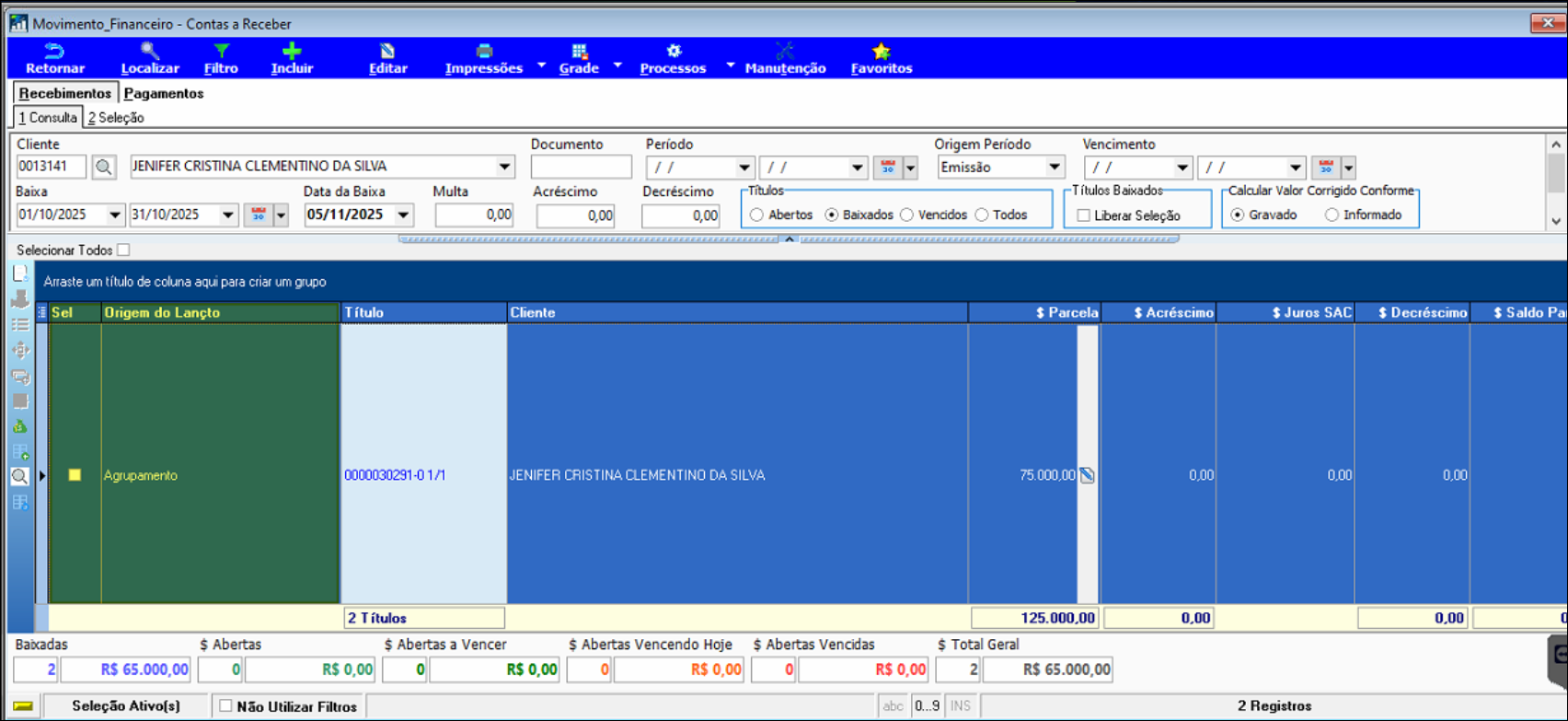
Task: Click the Título link 0000030291-0 1/1
Action: tap(395, 476)
